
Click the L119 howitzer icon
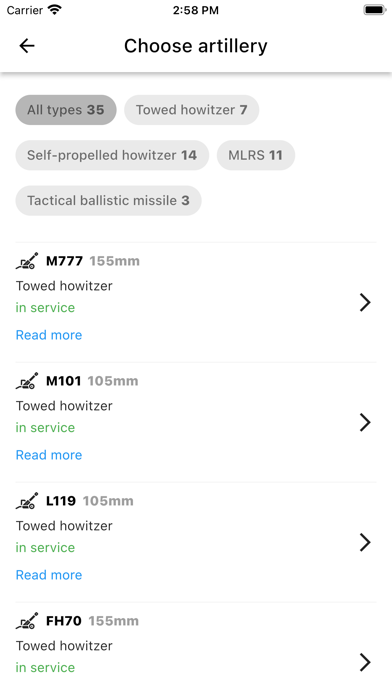(x=27, y=501)
